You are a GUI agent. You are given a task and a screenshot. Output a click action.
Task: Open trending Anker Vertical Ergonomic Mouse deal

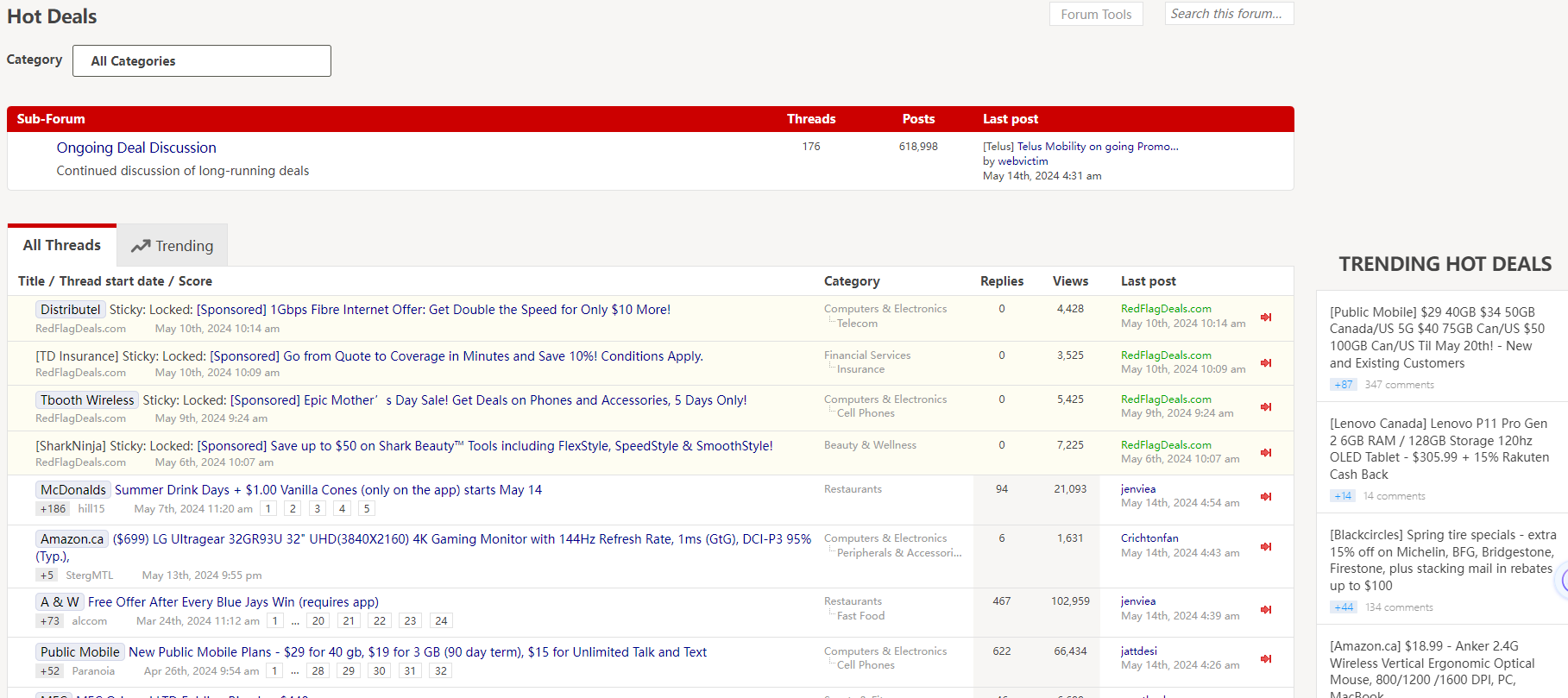1433,667
